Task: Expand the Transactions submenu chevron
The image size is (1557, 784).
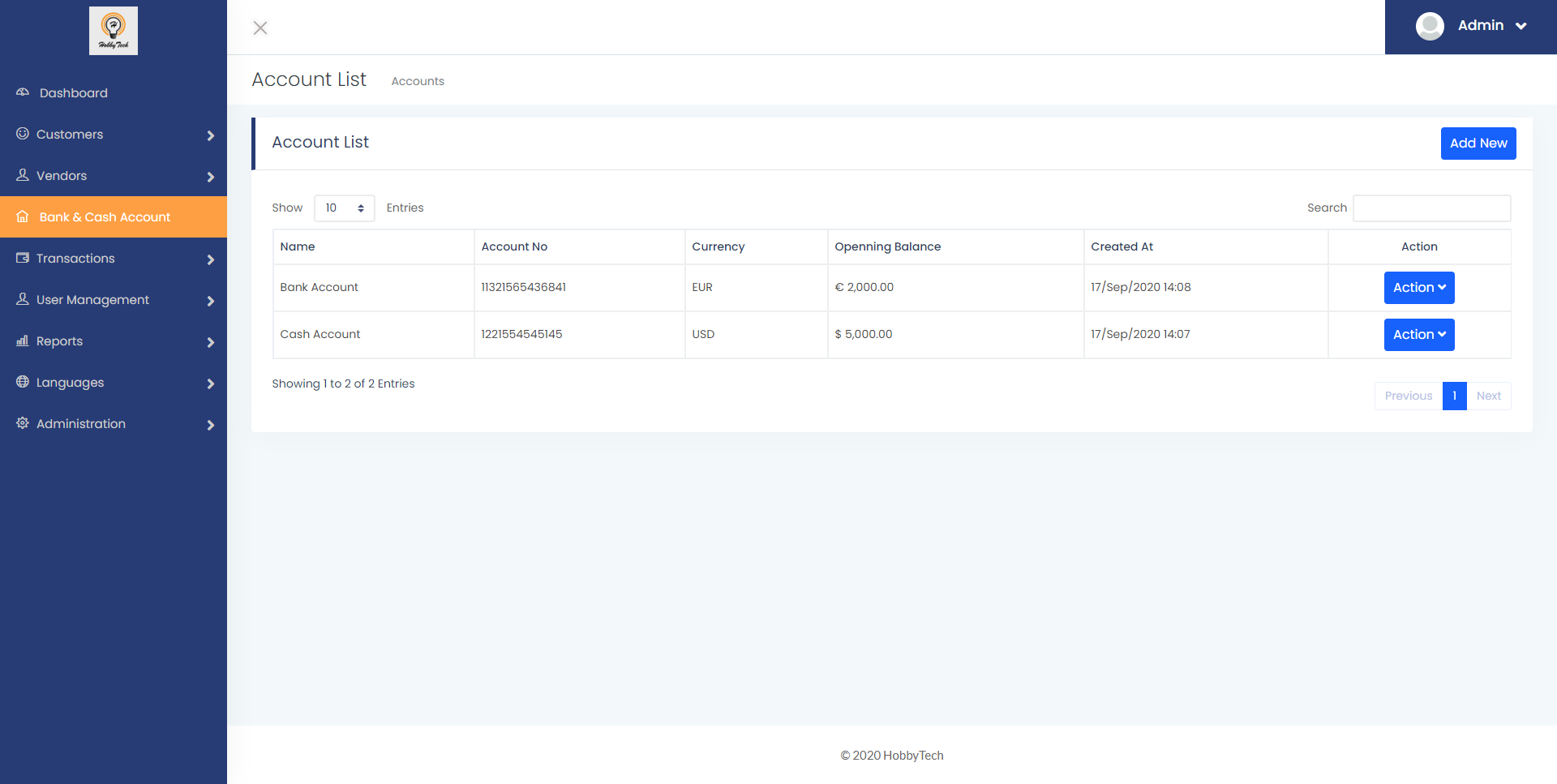Action: pos(211,259)
